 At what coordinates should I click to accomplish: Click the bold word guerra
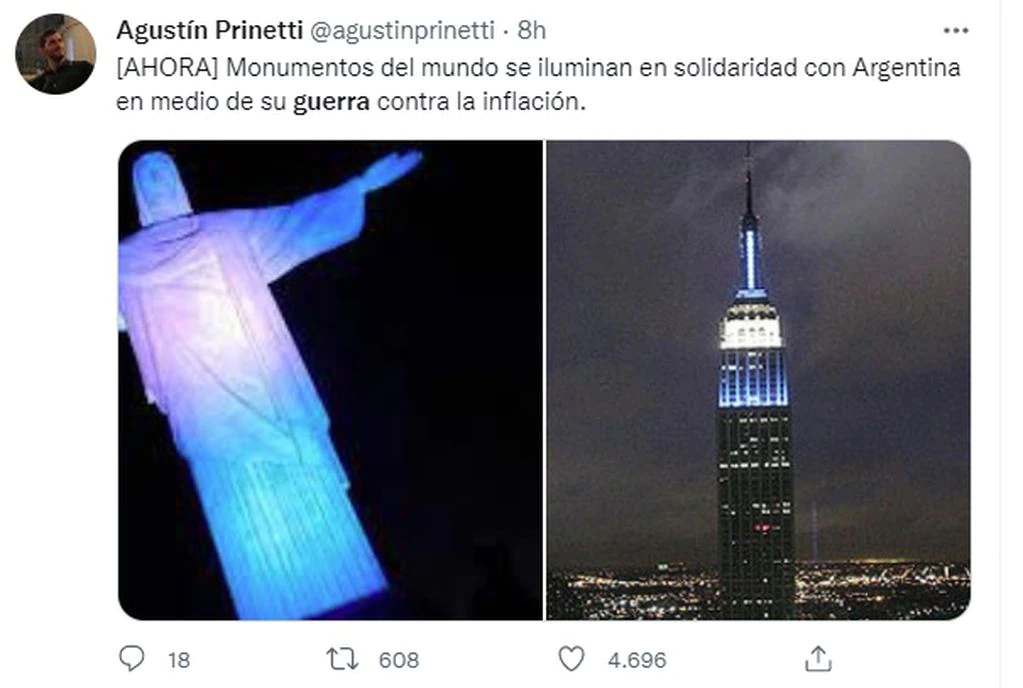pyautogui.click(x=331, y=102)
